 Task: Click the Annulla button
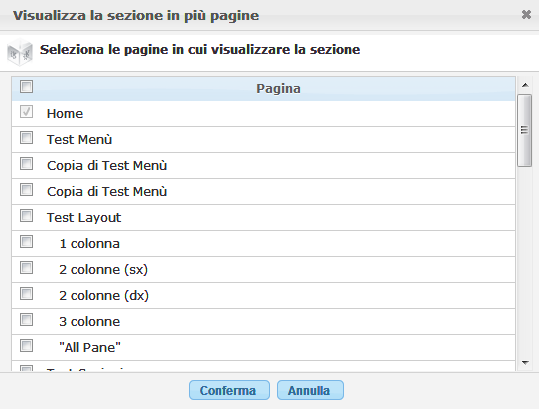pyautogui.click(x=310, y=390)
